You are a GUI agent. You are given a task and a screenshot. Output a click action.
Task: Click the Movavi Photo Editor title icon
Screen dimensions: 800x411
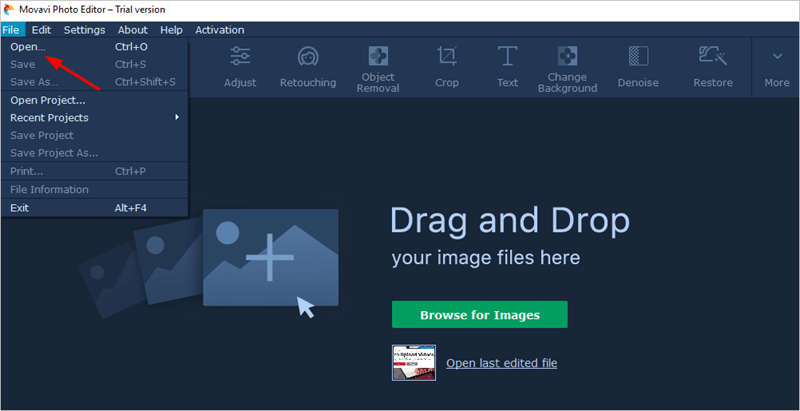tap(8, 10)
